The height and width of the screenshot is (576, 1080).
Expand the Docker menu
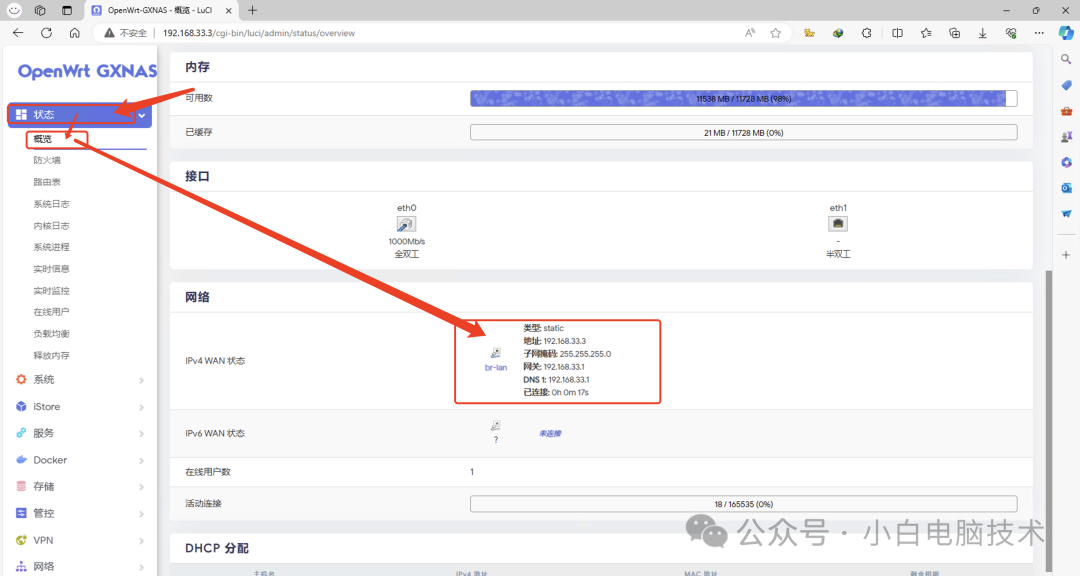79,460
